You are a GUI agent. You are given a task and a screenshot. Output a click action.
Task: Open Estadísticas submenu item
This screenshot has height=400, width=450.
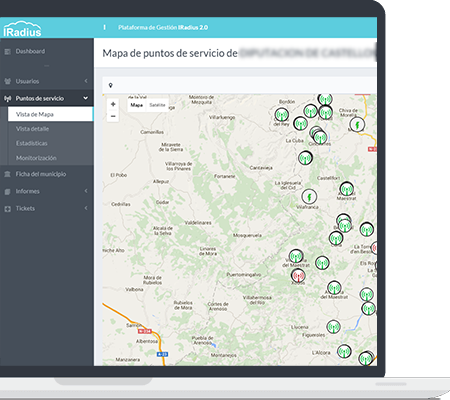[x=32, y=143]
